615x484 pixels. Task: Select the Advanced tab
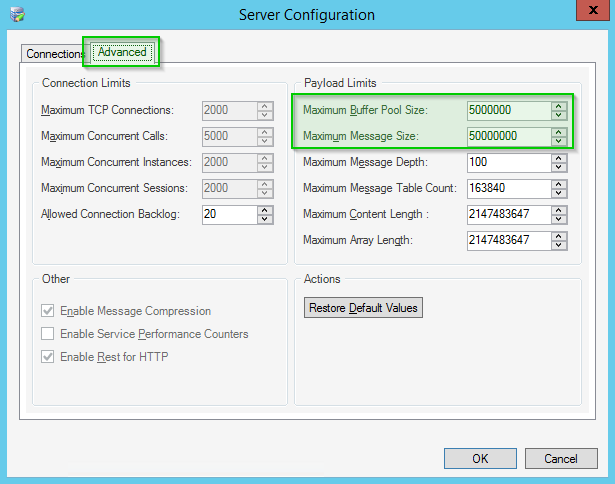tap(122, 52)
